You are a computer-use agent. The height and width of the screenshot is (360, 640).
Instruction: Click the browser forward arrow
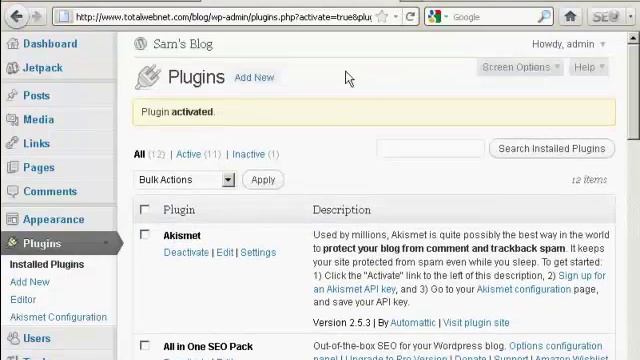pos(37,17)
